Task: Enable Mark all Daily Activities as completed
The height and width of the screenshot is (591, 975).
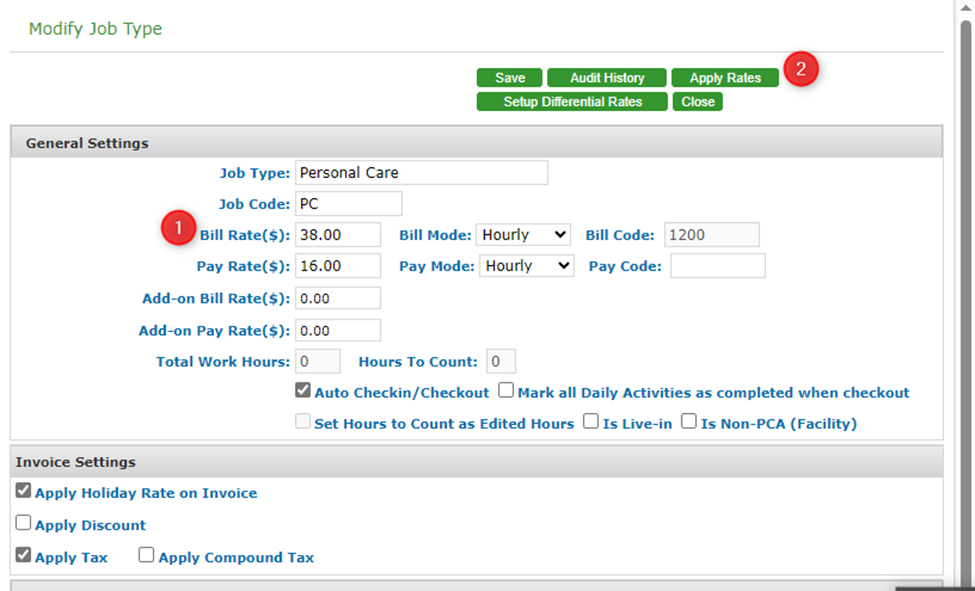Action: pos(506,391)
